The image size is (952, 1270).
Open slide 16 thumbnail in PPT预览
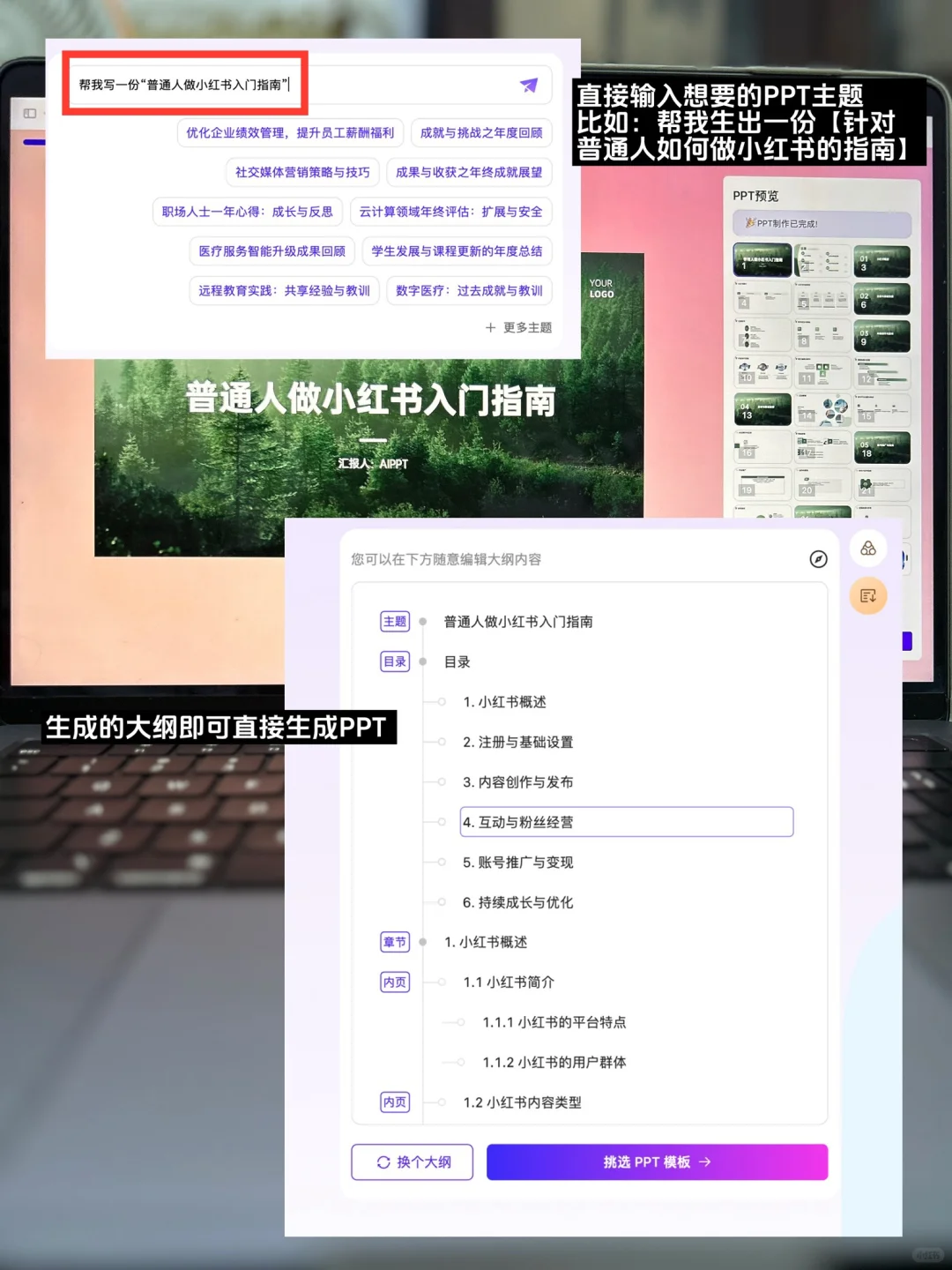[762, 447]
